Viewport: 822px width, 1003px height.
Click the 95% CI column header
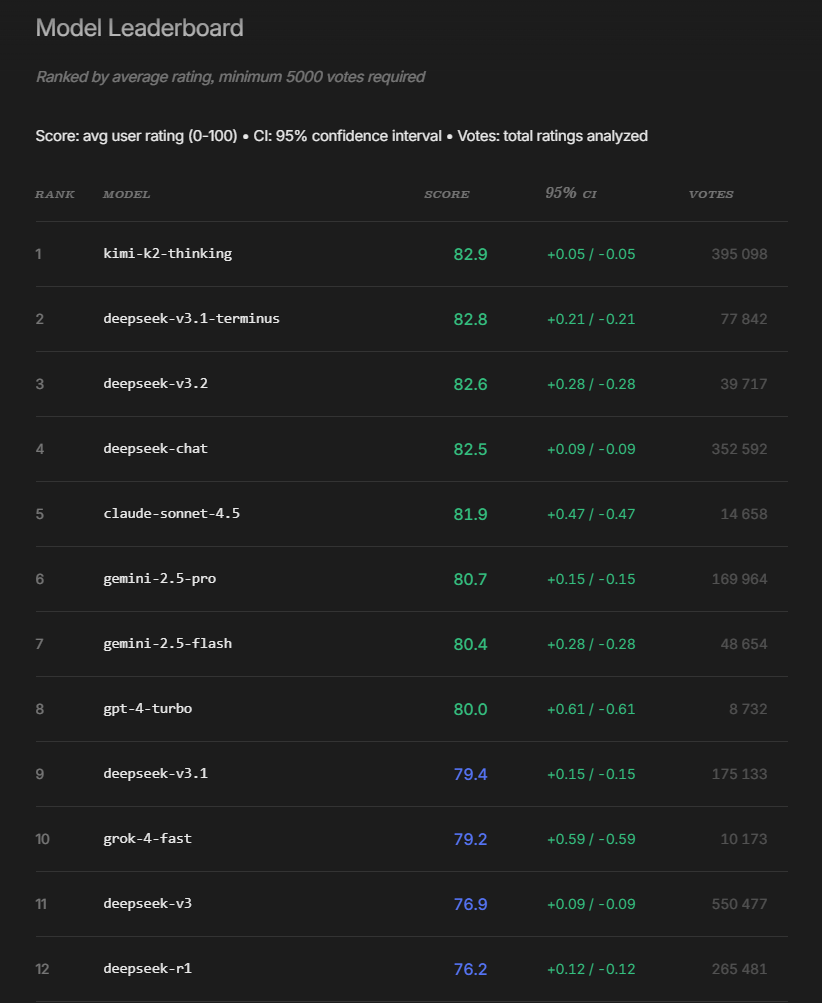coord(571,193)
